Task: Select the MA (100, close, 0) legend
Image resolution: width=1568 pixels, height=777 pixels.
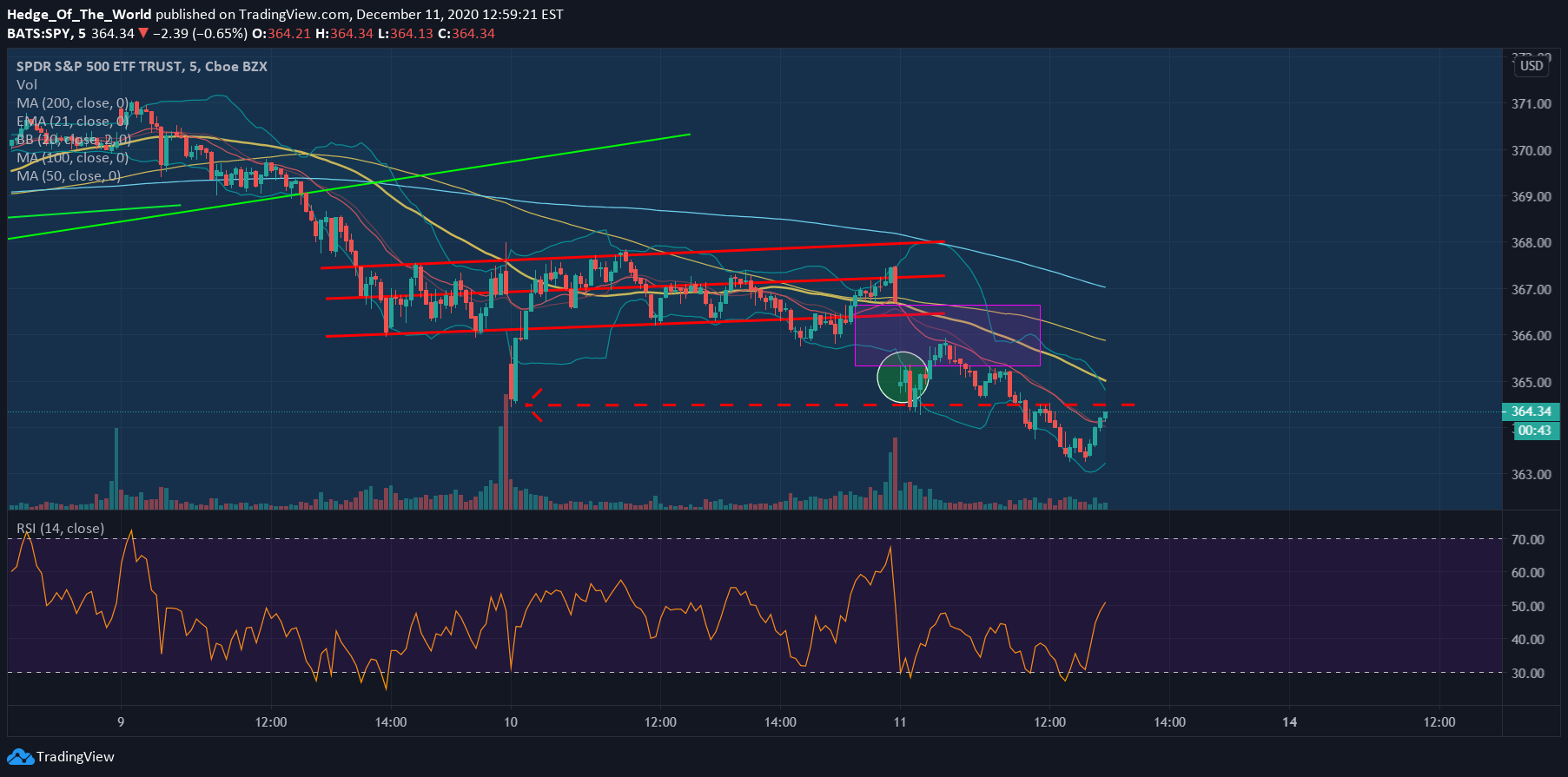Action: [72, 157]
